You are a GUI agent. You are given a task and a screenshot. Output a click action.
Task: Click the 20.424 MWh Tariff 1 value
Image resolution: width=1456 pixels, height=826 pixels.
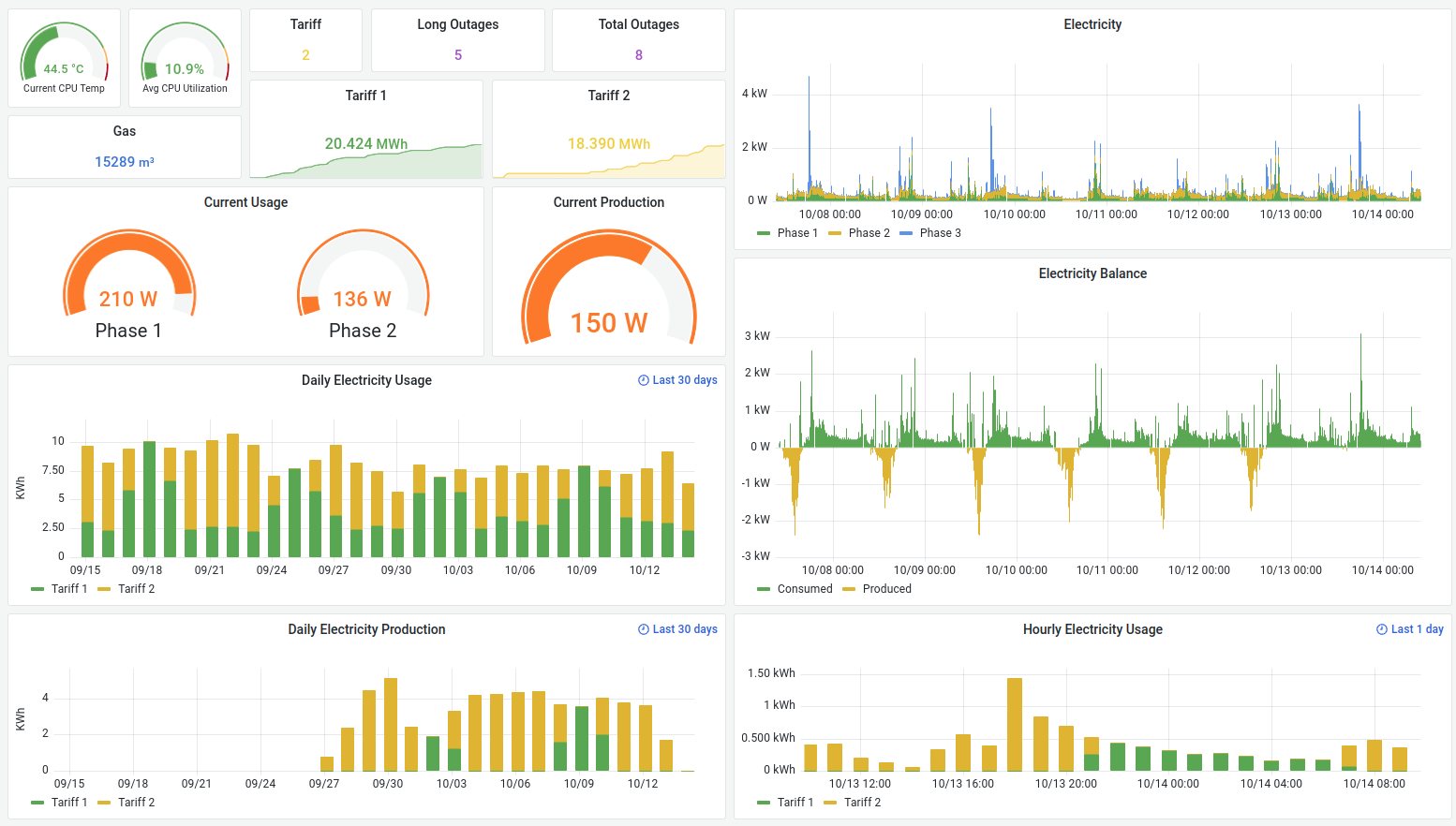point(366,143)
